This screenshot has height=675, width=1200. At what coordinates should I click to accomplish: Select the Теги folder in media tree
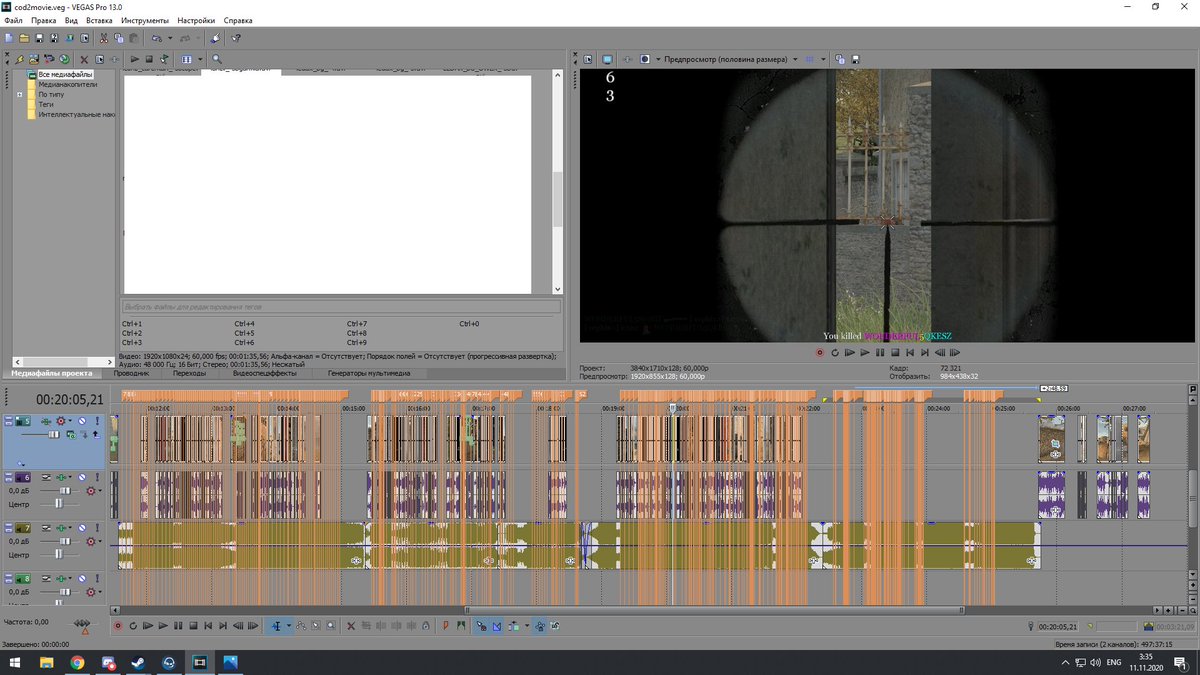(46, 104)
